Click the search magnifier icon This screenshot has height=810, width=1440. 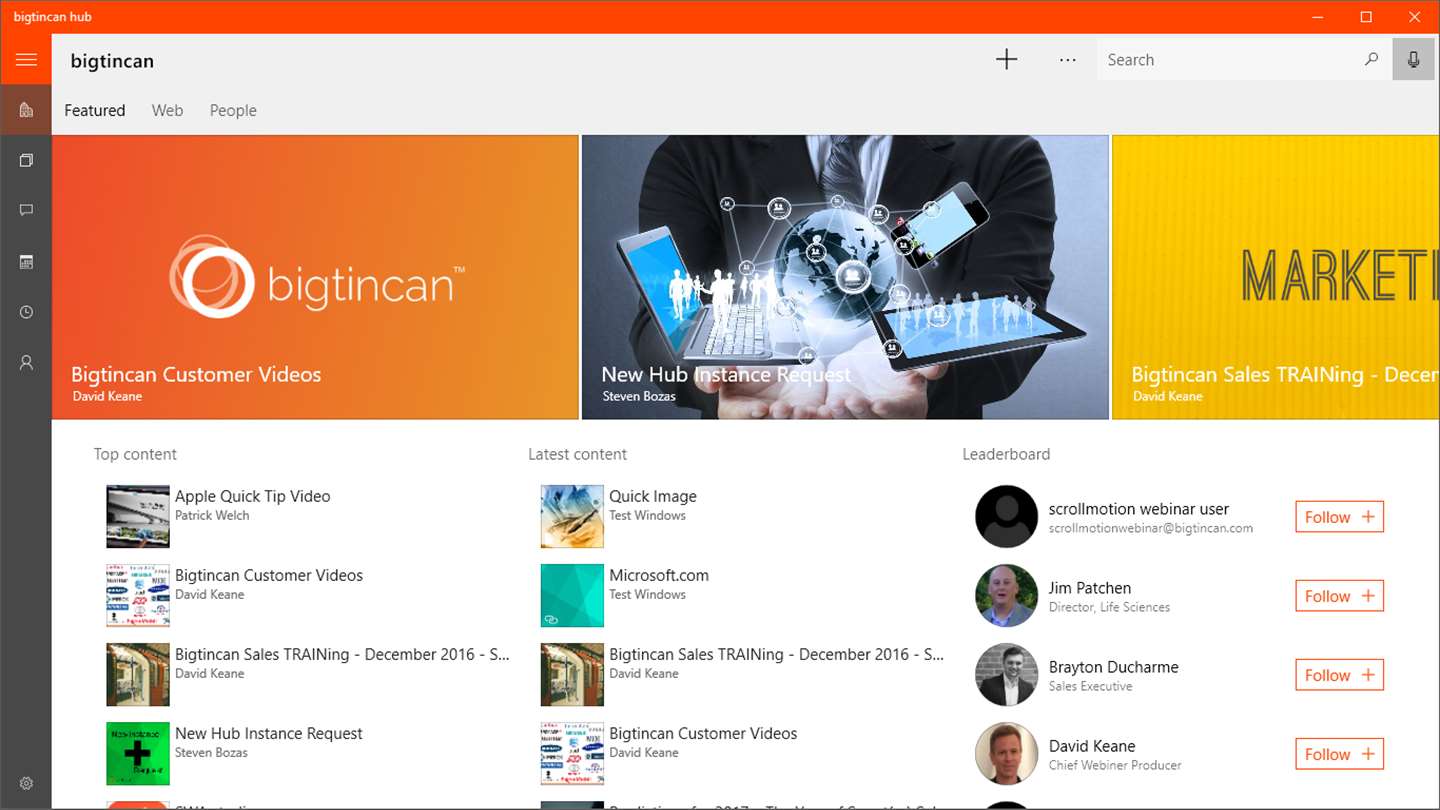(x=1371, y=60)
